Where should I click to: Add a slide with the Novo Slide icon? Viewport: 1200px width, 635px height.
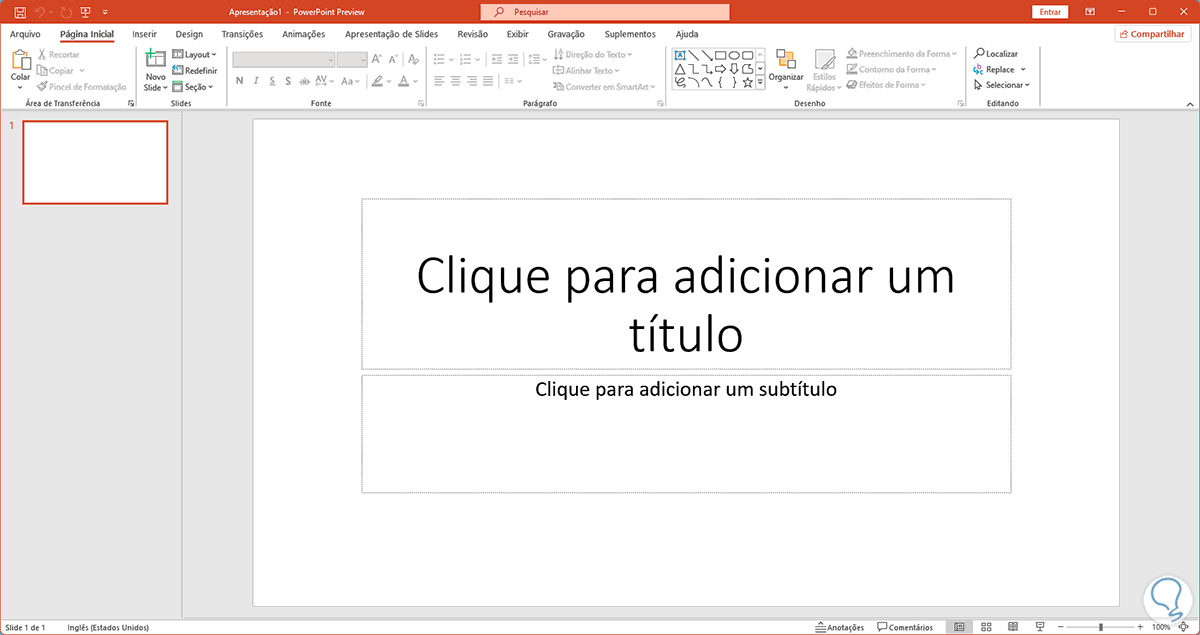click(x=155, y=61)
